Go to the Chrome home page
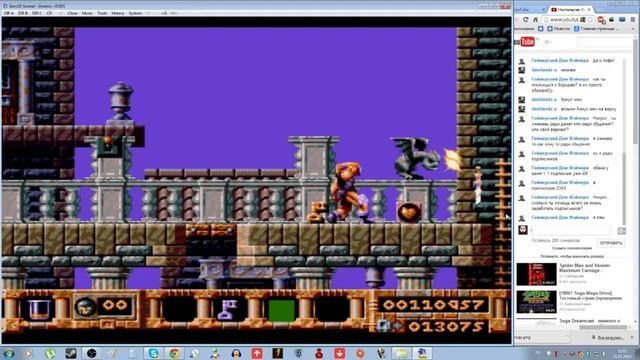This screenshot has height=360, width=640. coord(535,20)
